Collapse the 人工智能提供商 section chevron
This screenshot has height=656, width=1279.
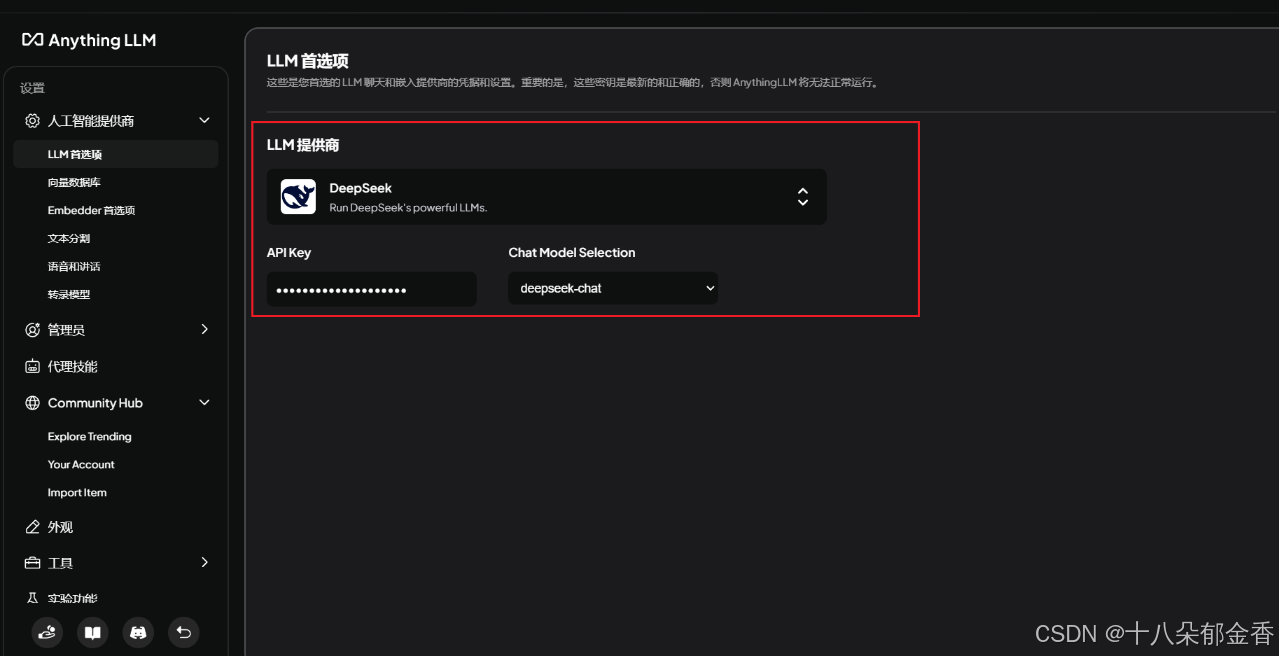click(x=204, y=120)
